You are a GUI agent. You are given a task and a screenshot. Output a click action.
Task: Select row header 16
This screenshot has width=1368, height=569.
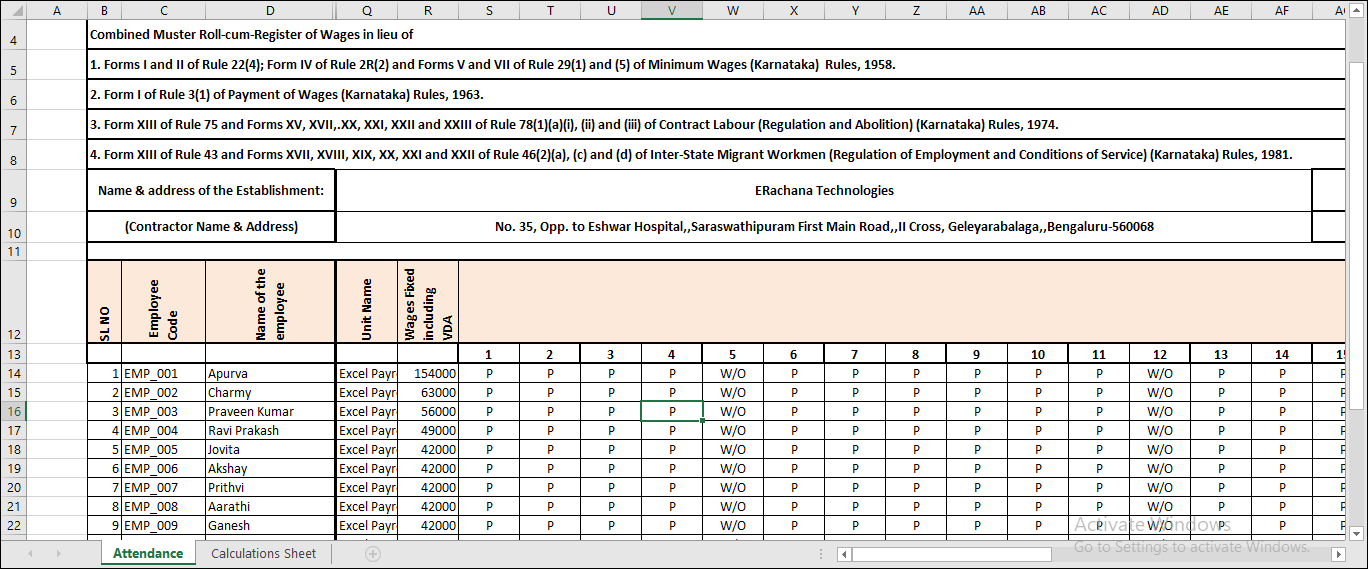tap(13, 411)
